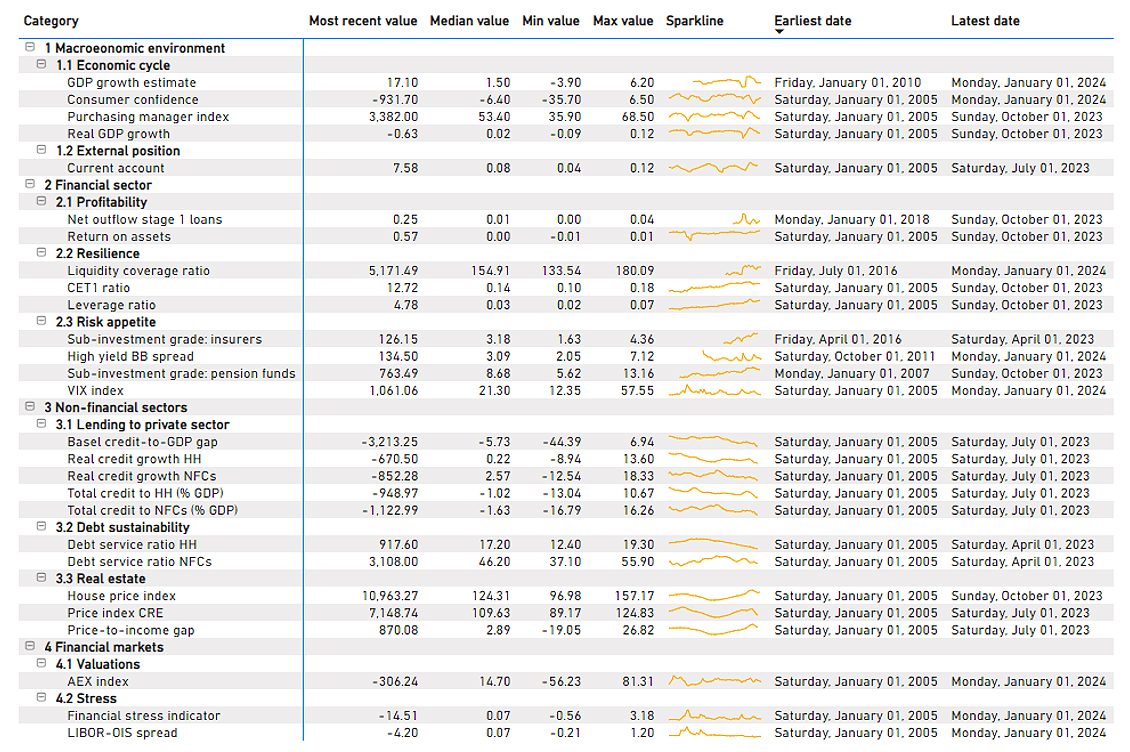Click the Most recent value column header

point(362,21)
